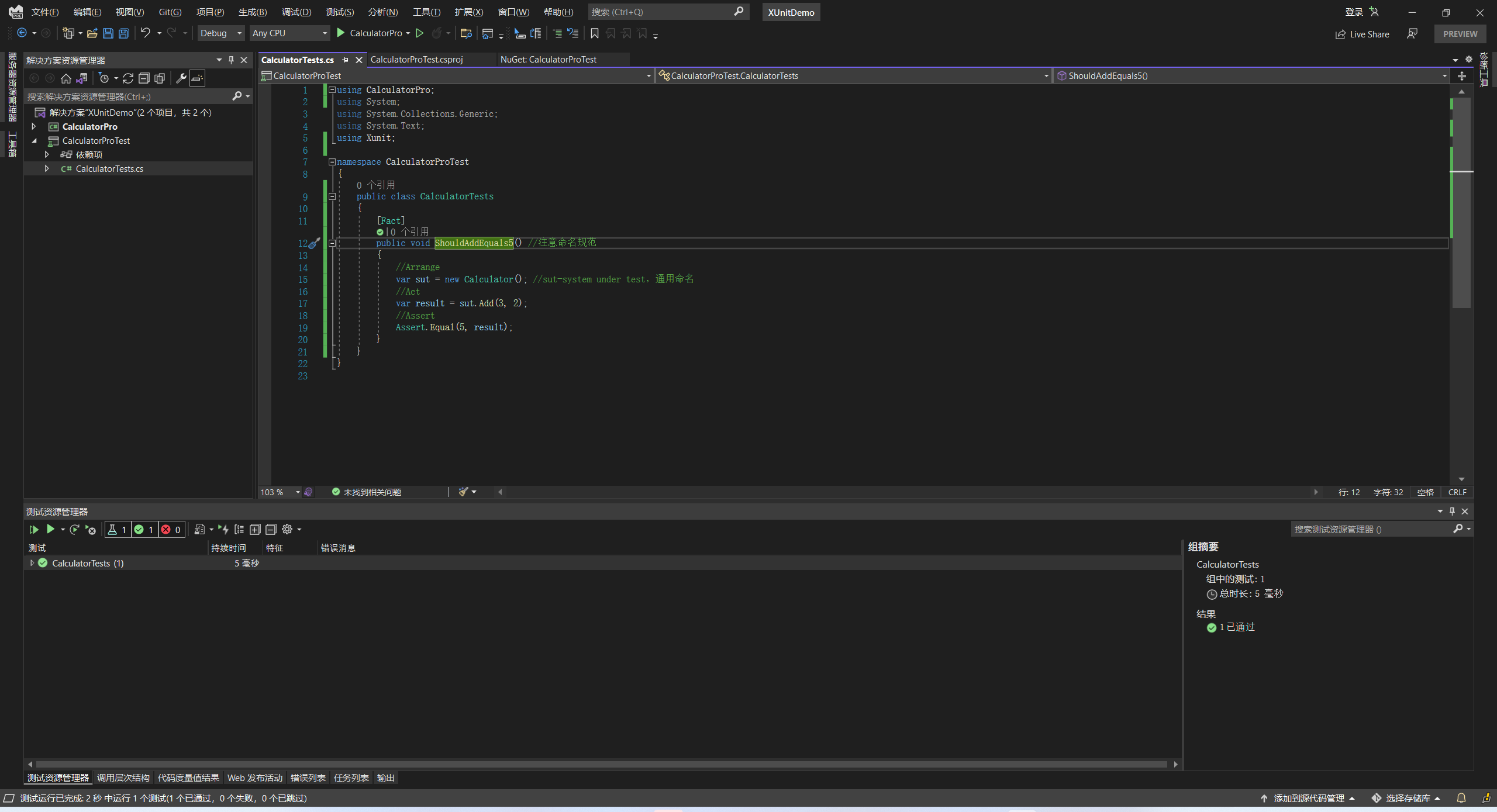Click notifications bell in status bar
The height and width of the screenshot is (812, 1497).
[x=1461, y=798]
